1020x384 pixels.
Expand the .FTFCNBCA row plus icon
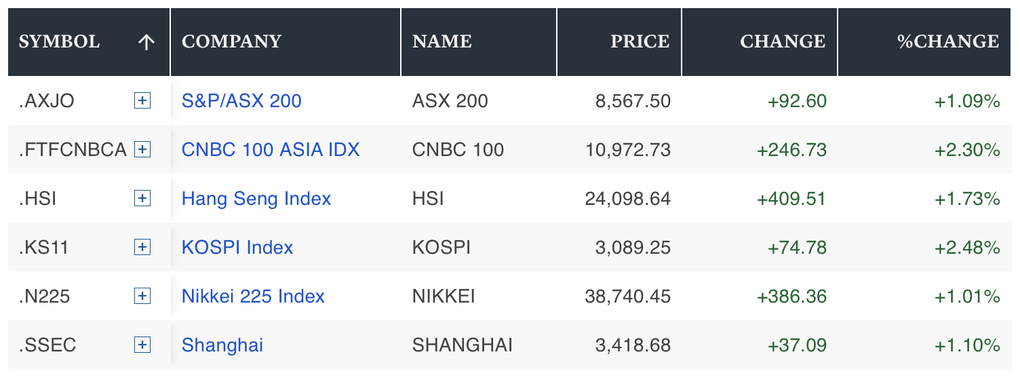[142, 150]
